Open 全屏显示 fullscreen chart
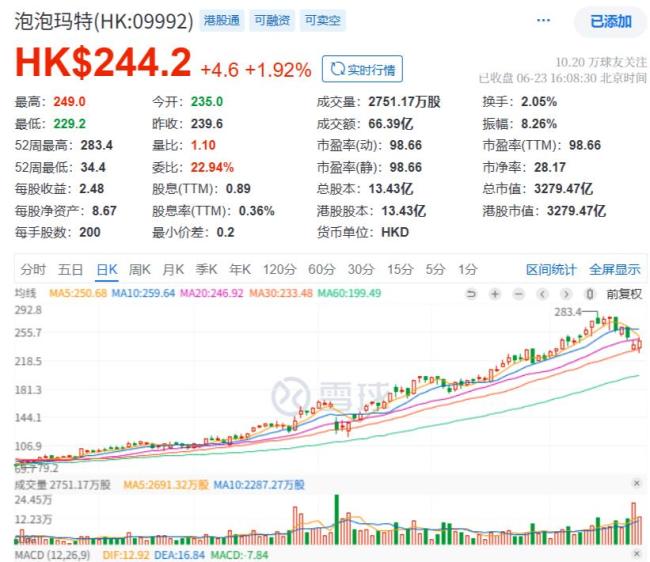This screenshot has width=650, height=562. click(x=615, y=269)
